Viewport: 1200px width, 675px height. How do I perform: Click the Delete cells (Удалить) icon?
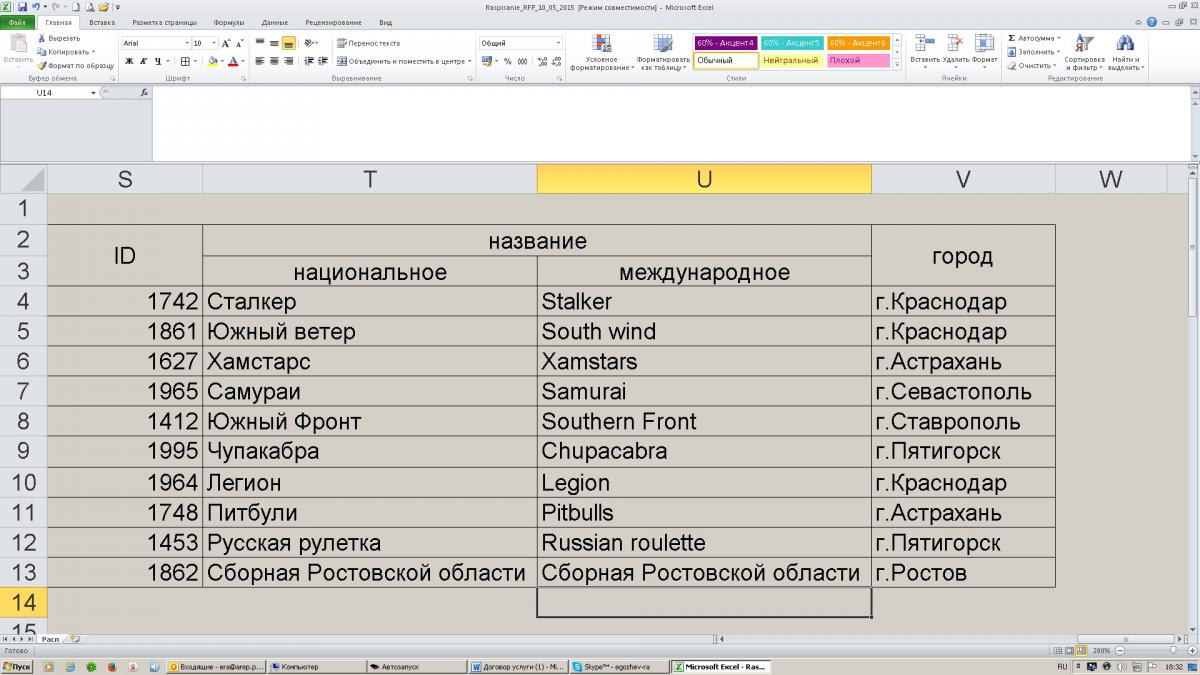955,43
